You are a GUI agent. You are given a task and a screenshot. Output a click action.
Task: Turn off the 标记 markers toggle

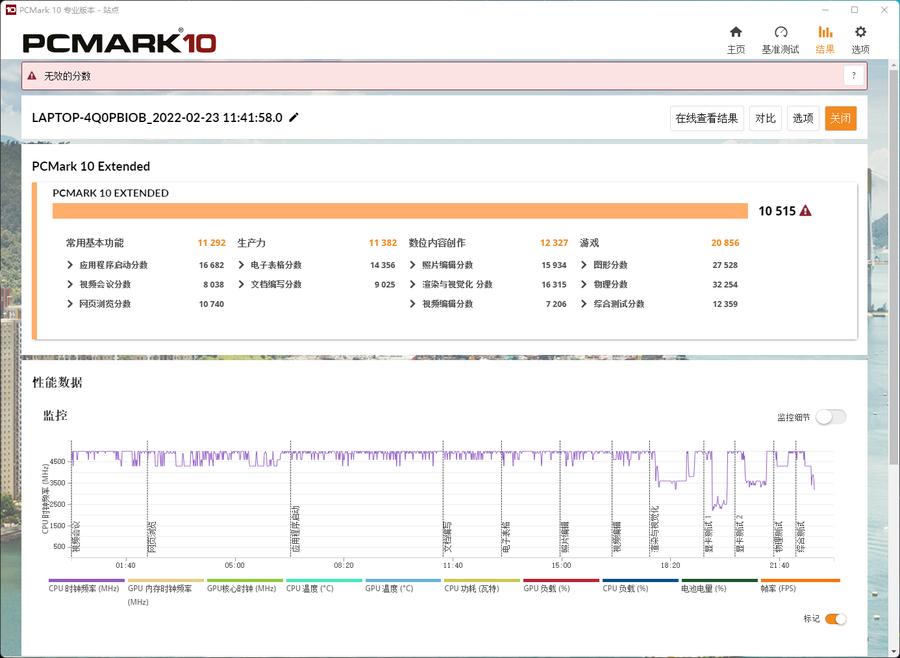click(835, 619)
